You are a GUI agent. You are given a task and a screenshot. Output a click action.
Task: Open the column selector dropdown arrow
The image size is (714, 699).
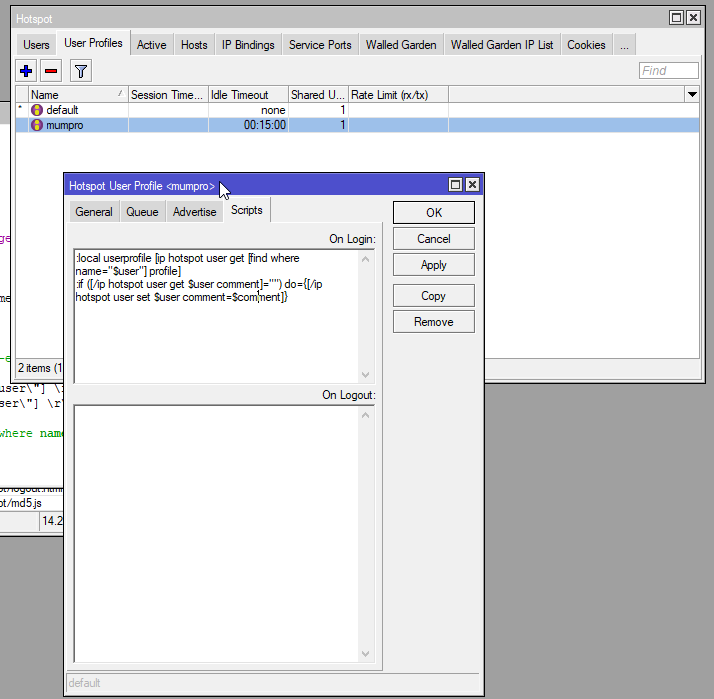click(692, 95)
